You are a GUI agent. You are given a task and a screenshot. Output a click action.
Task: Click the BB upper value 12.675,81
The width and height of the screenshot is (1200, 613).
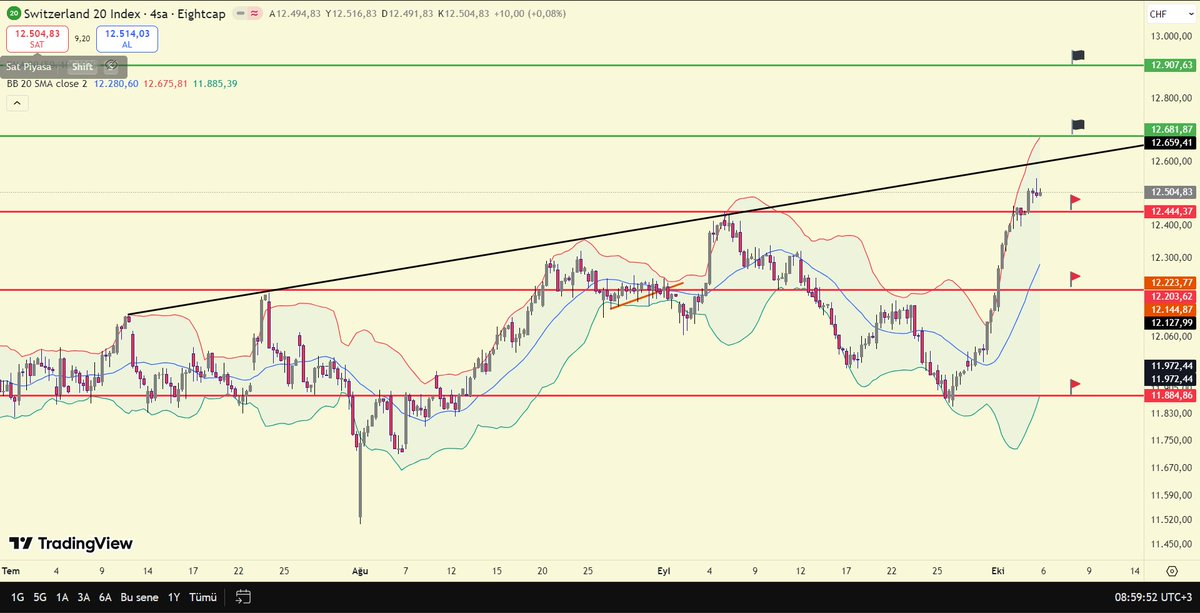(166, 85)
